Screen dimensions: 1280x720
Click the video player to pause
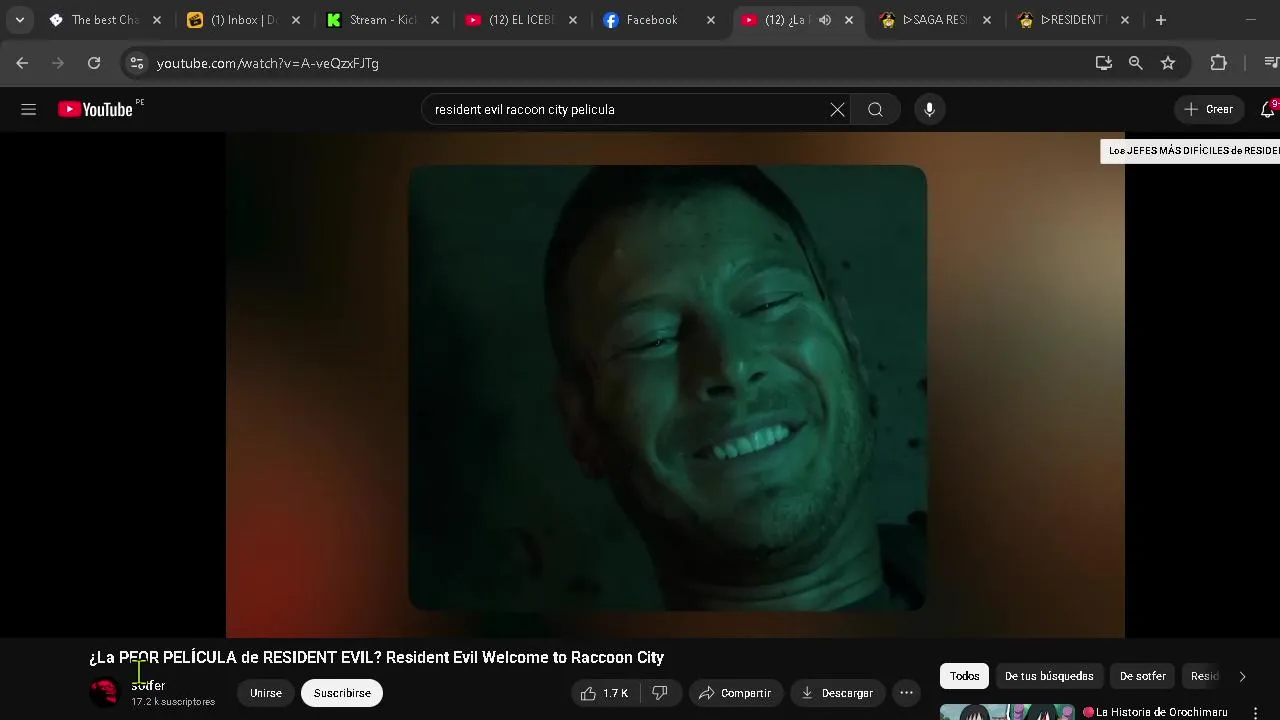pyautogui.click(x=675, y=385)
